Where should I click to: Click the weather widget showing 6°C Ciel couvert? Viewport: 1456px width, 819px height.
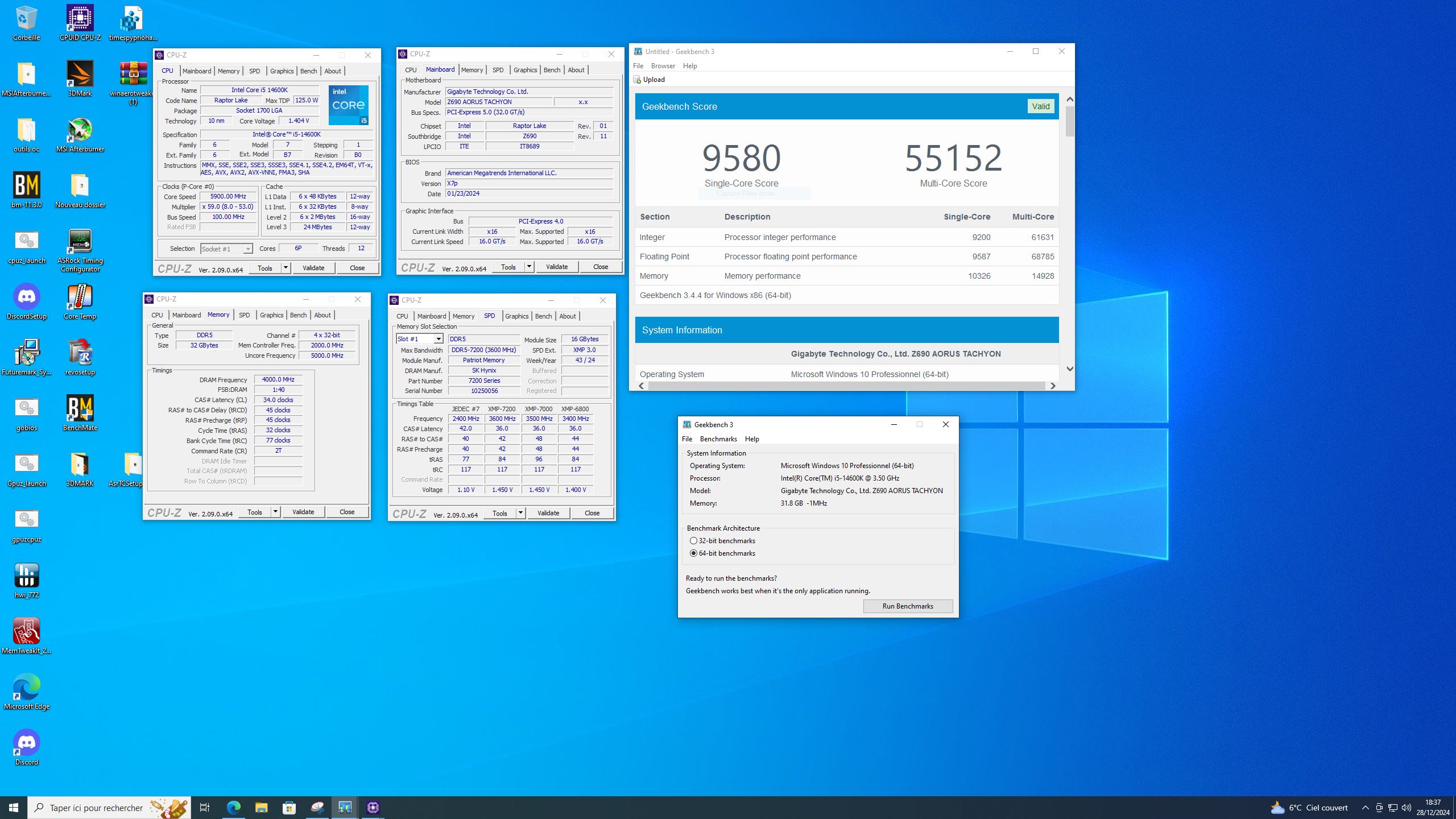[1309, 808]
